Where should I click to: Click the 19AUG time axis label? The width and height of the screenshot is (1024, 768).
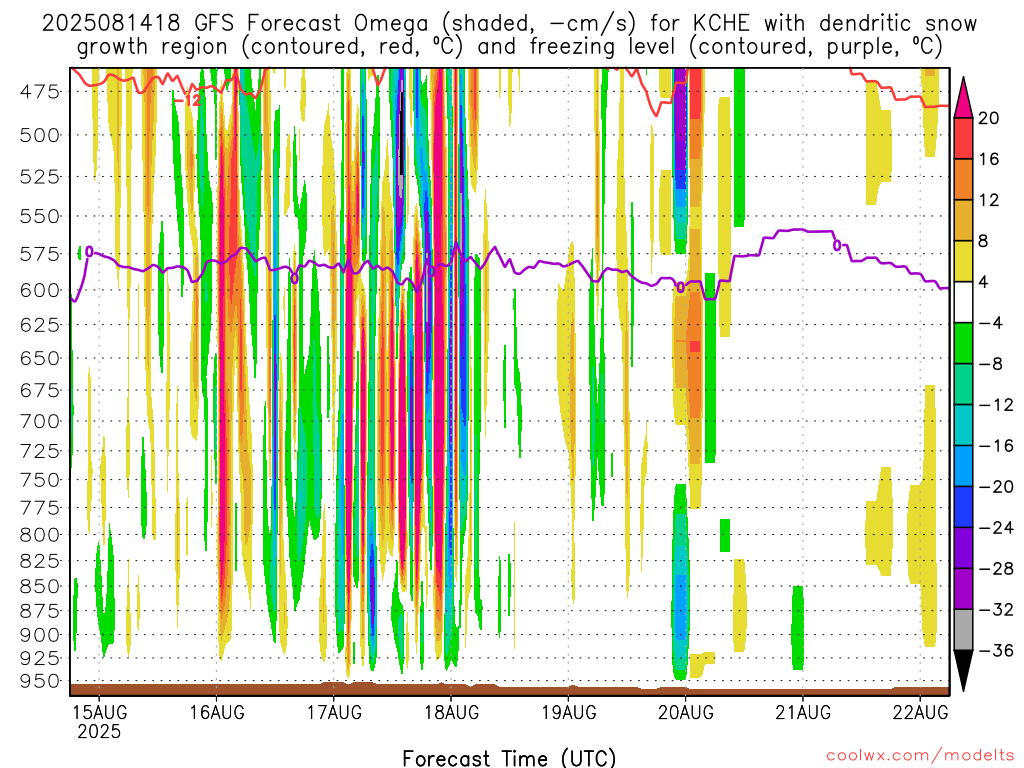pyautogui.click(x=568, y=712)
